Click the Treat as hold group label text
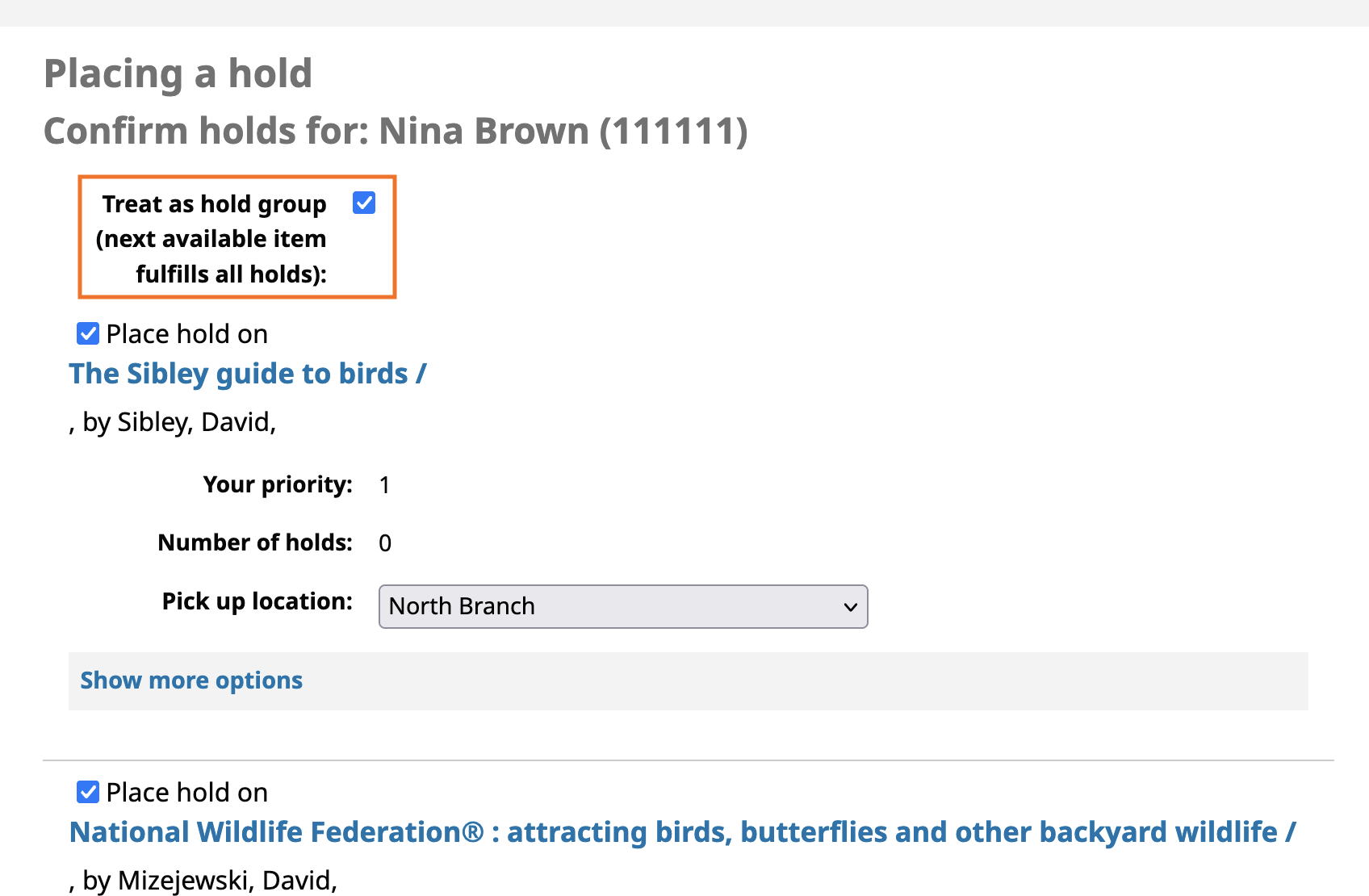Viewport: 1369px width, 896px height. point(213,239)
